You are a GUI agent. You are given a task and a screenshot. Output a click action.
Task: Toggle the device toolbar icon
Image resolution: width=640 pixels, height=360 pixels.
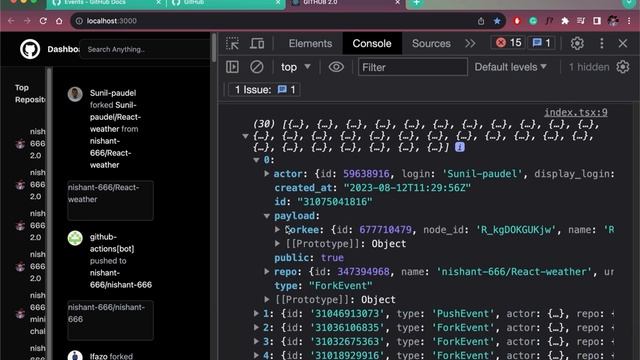pos(257,43)
